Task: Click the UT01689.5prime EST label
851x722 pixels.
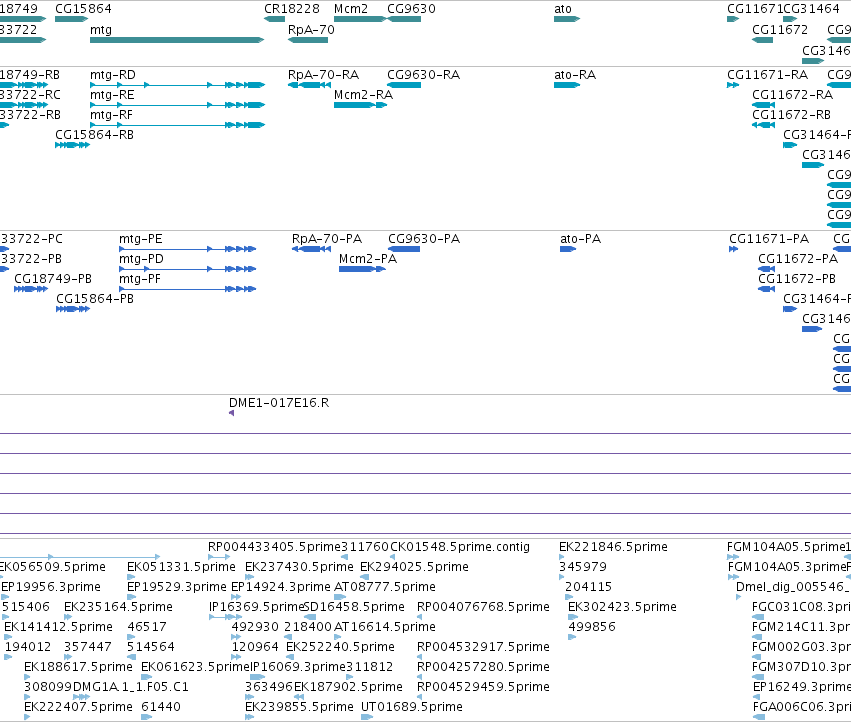Action: [412, 707]
